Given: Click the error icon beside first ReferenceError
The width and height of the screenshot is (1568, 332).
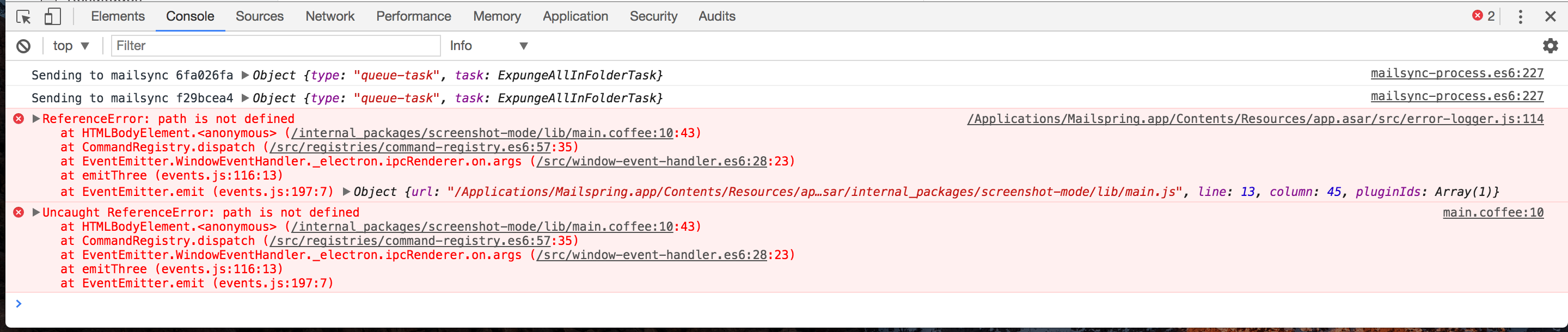Looking at the screenshot, I should point(17,119).
